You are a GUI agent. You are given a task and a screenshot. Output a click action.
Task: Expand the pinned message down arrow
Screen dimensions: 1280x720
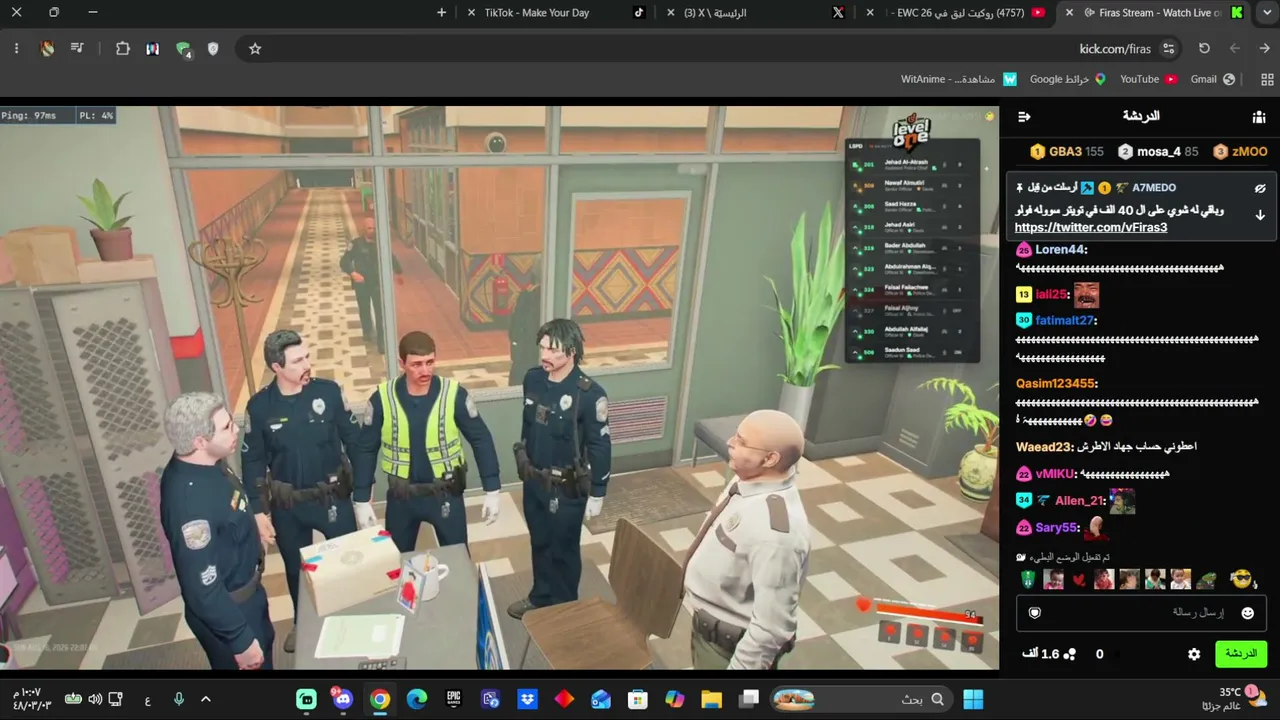(1260, 215)
